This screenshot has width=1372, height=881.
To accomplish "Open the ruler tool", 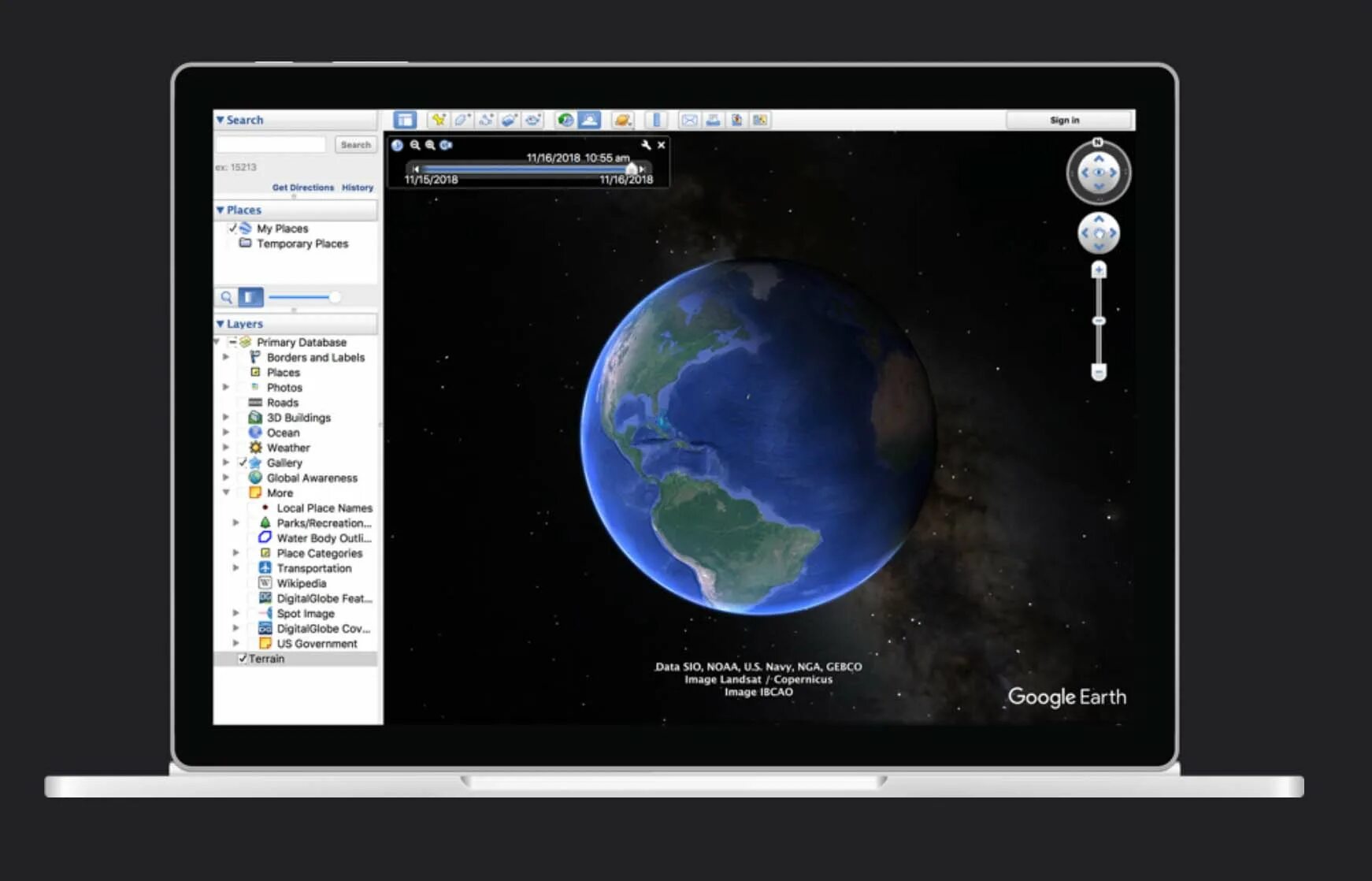I will point(656,120).
